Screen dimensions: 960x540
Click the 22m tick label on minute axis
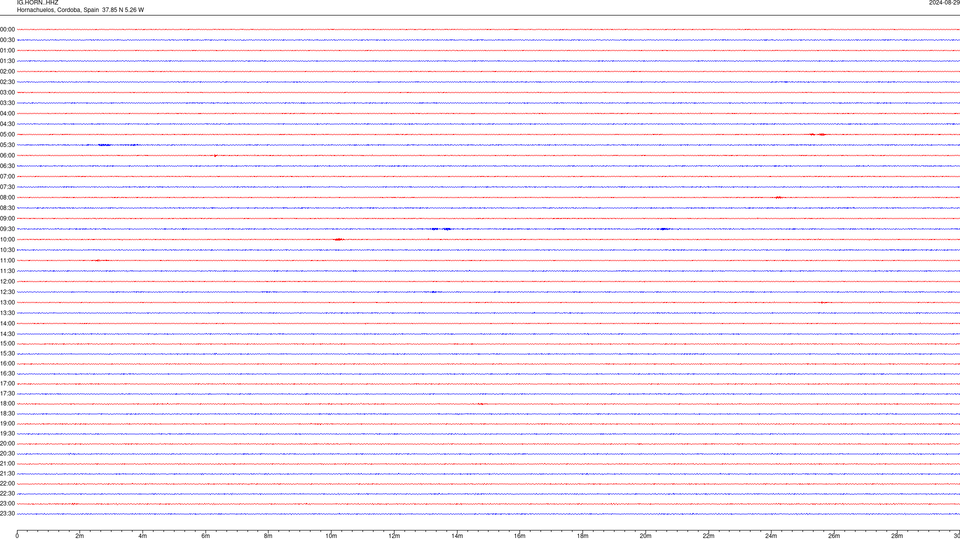click(708, 536)
